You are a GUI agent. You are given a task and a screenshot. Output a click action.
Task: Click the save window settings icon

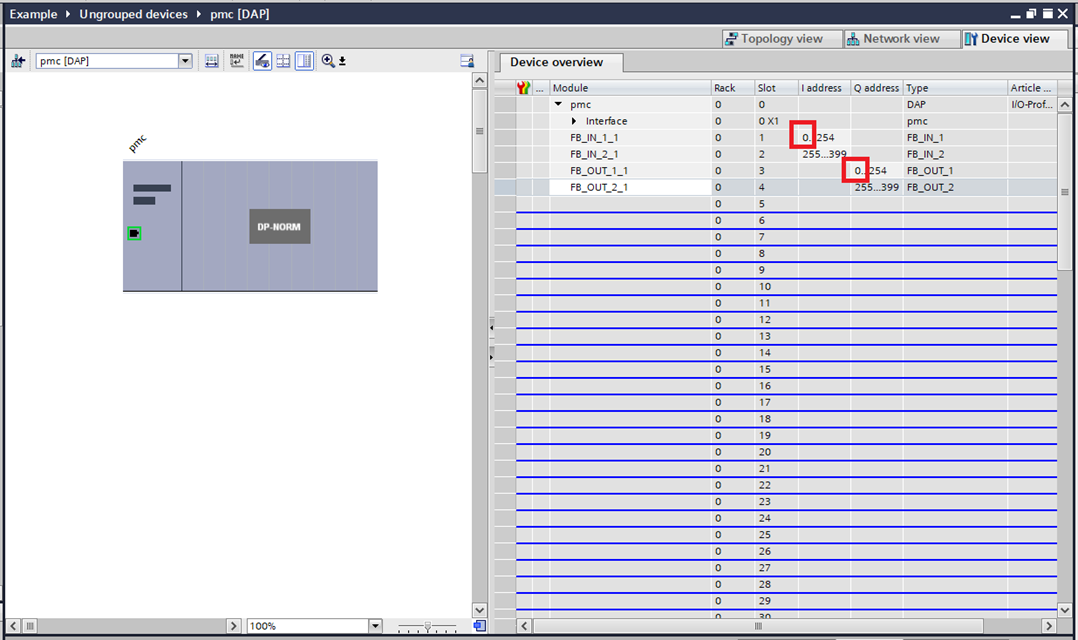[467, 61]
